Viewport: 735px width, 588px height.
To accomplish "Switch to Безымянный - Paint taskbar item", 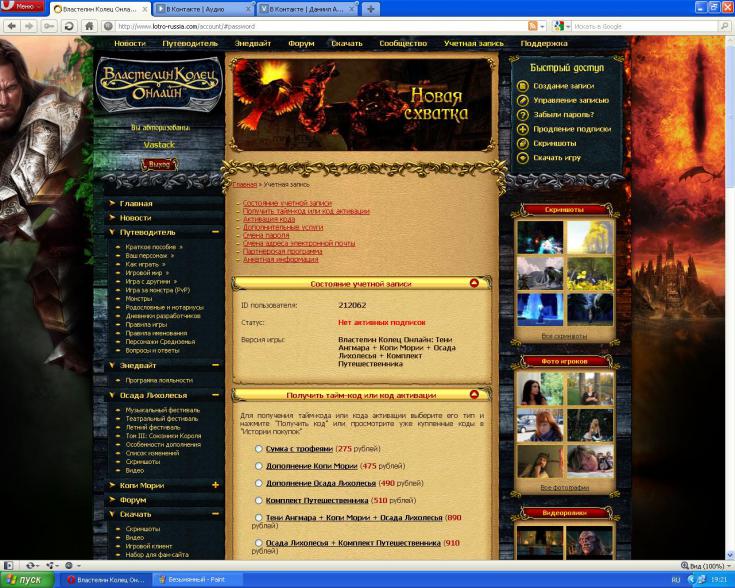I will [x=197, y=580].
